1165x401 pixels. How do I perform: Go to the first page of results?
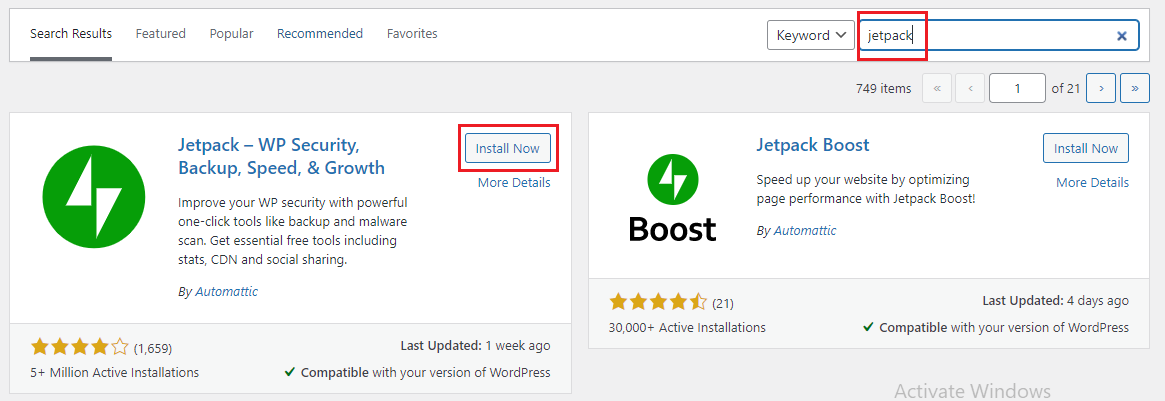tap(936, 88)
